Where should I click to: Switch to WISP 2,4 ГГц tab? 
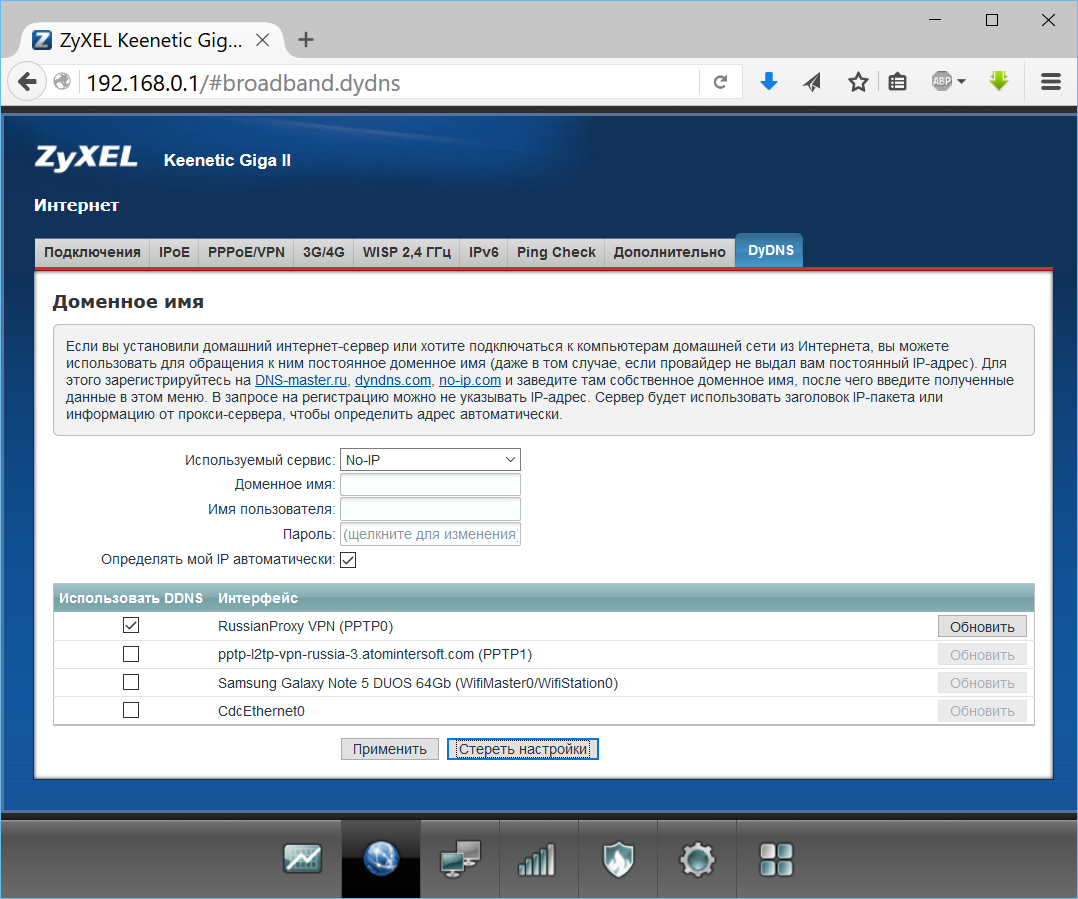pyautogui.click(x=406, y=252)
